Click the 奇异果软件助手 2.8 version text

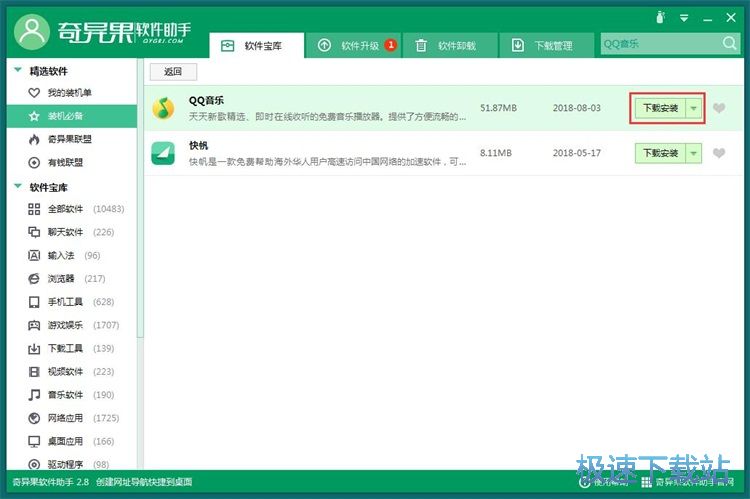tap(51, 482)
